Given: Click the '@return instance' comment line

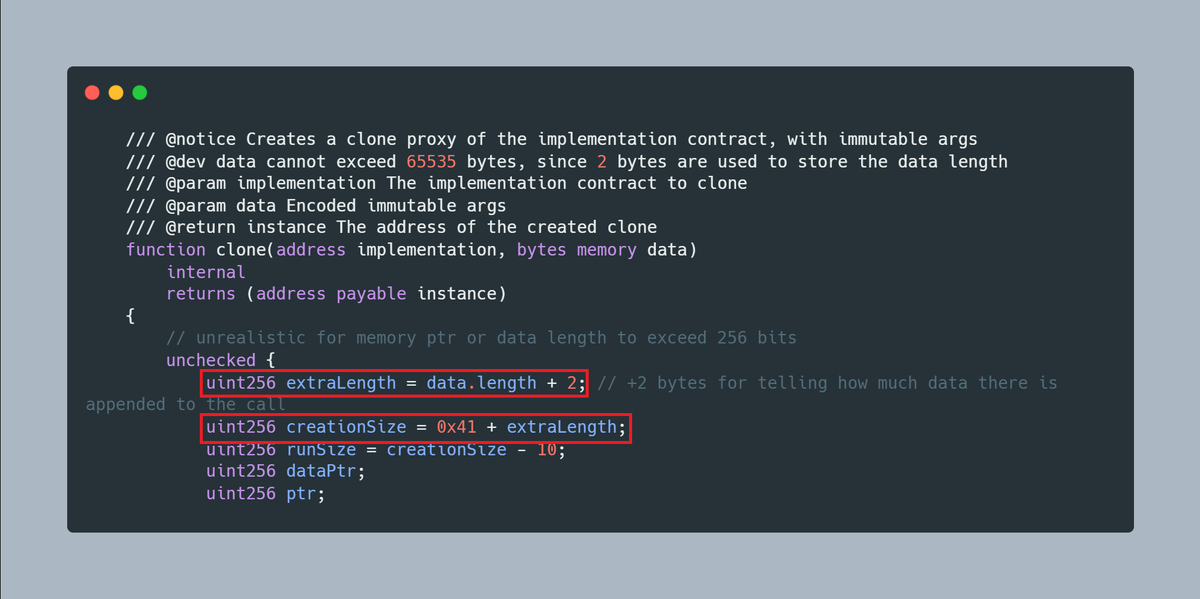Looking at the screenshot, I should (x=391, y=228).
